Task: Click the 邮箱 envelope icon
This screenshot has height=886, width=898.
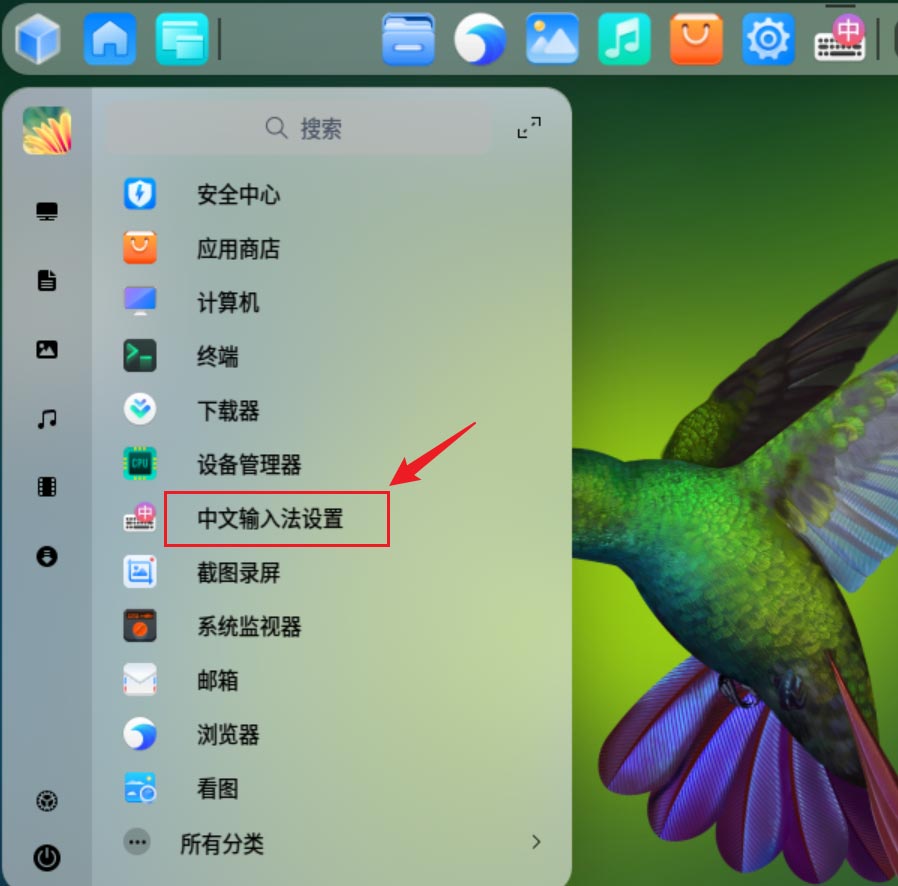Action: (x=140, y=679)
